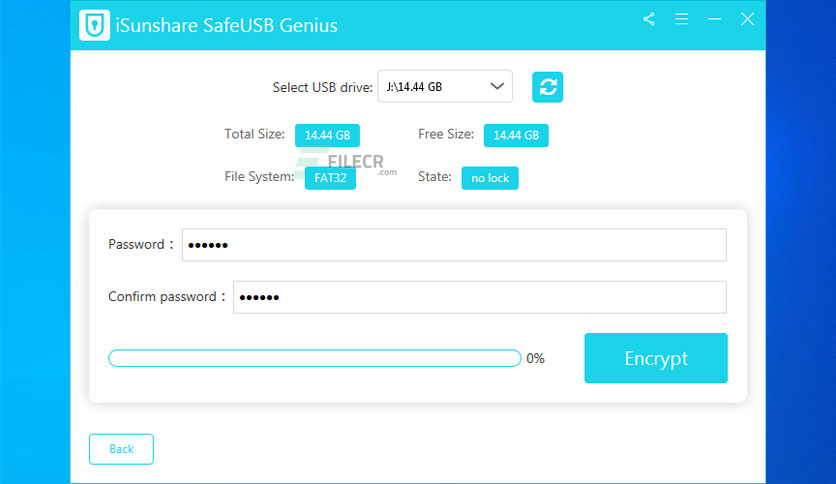The image size is (836, 484).
Task: Click the 'State:' label
Action: click(435, 176)
